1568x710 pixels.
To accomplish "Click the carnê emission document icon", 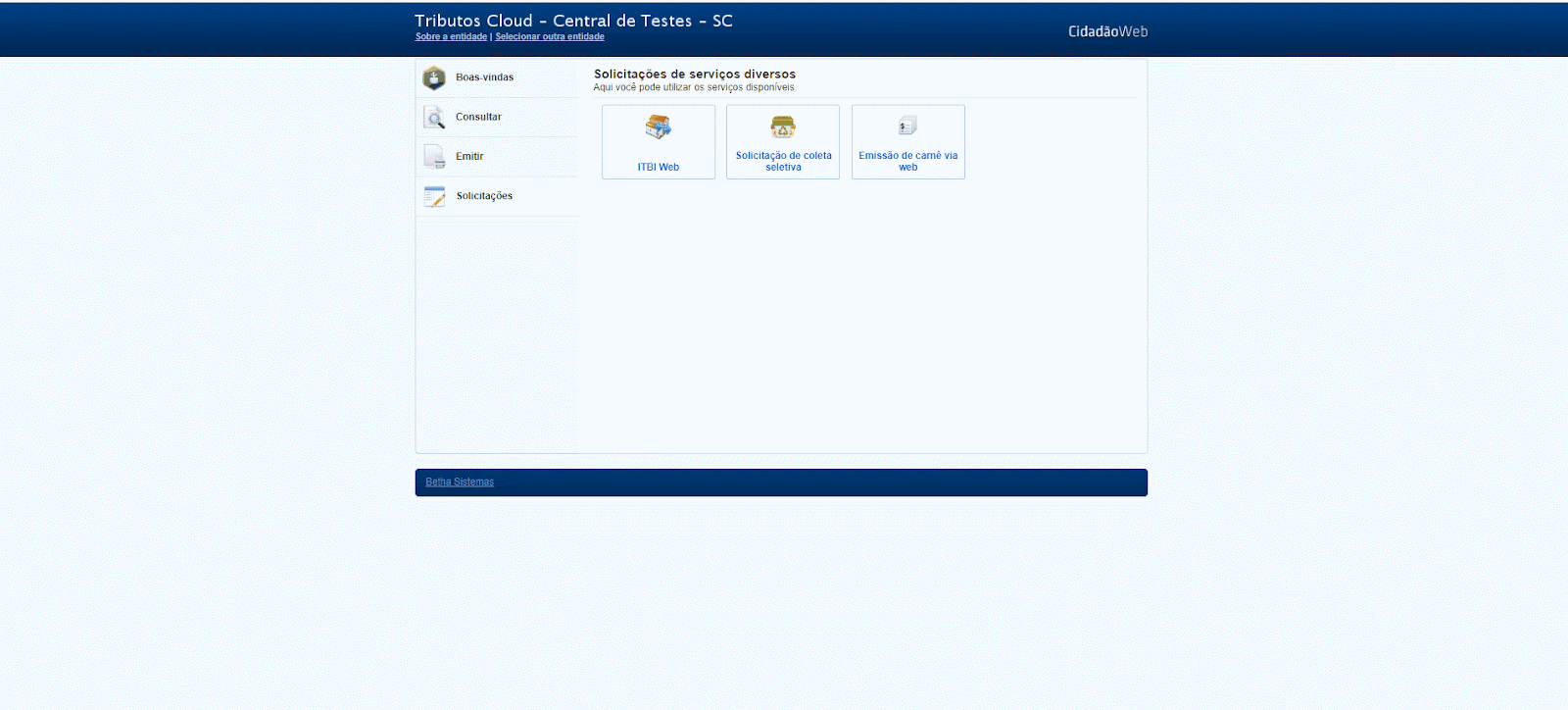I will 907,126.
